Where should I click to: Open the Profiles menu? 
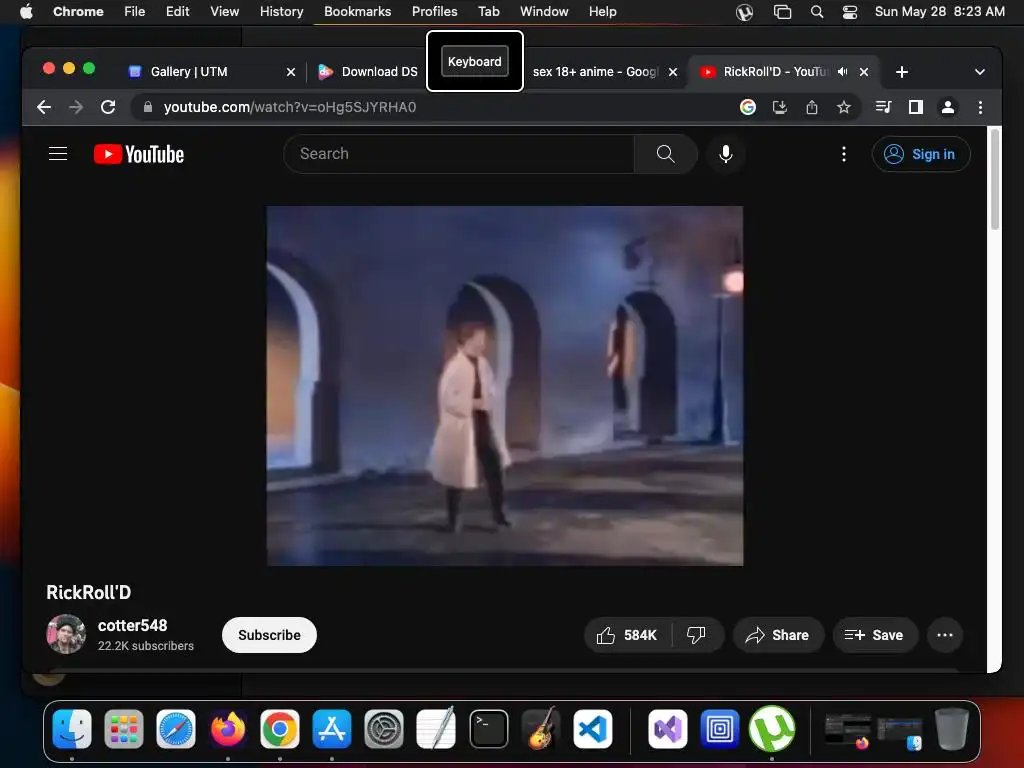434,12
